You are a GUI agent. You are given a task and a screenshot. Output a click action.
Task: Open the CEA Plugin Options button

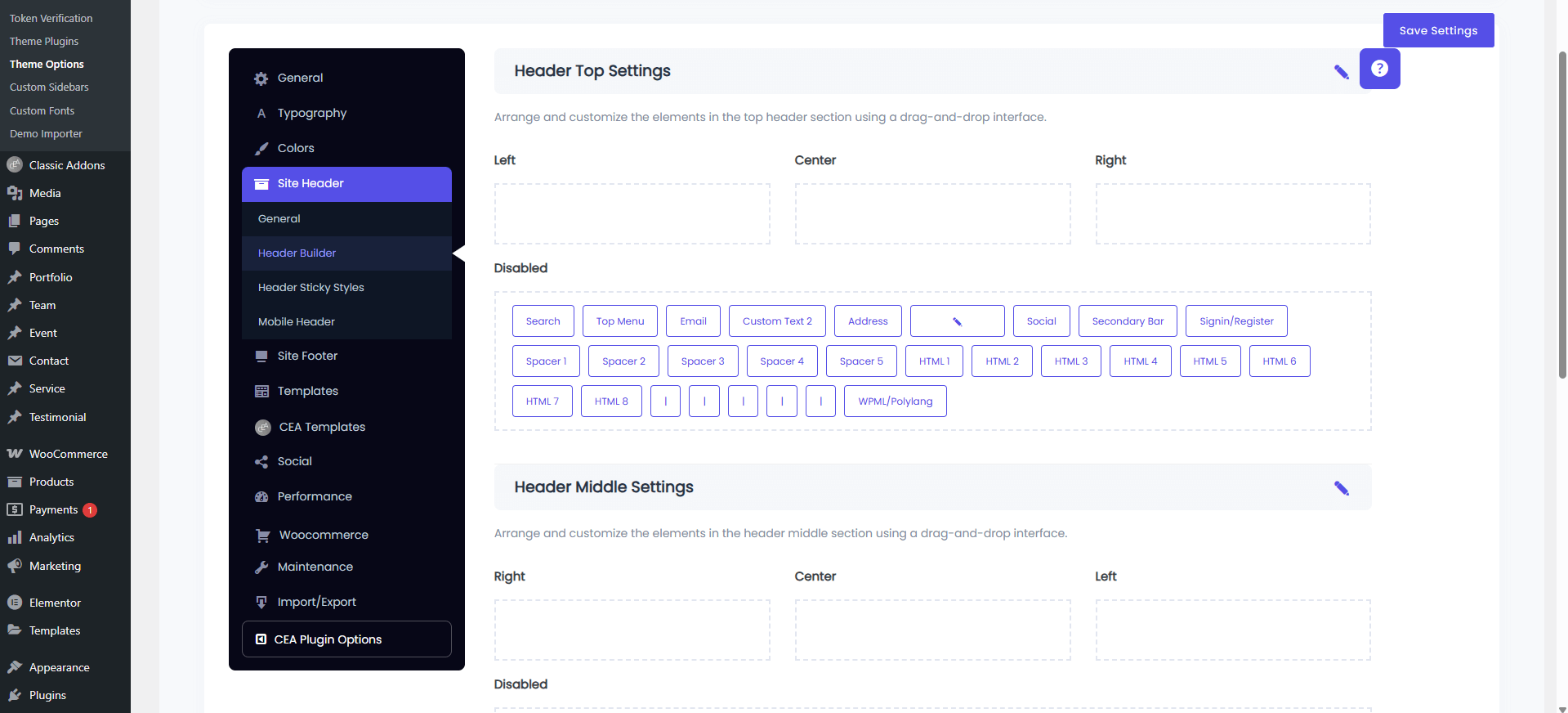click(346, 639)
